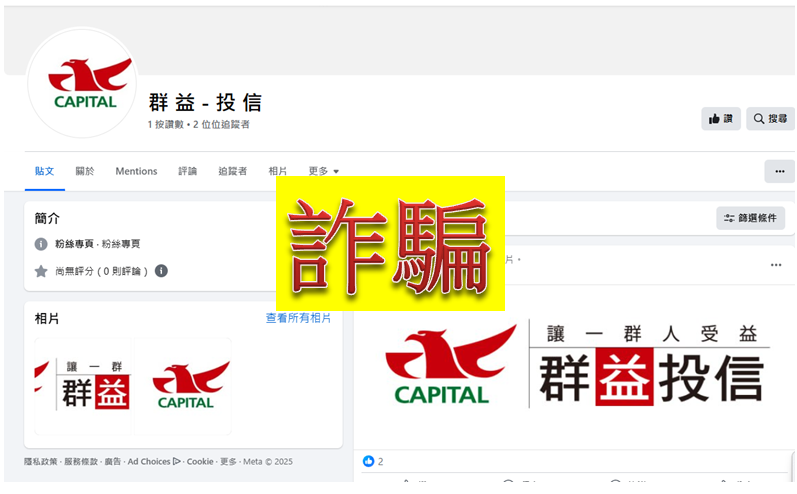Viewport: 797px width, 494px height.
Task: Open the 搜尋 search button
Action: (770, 119)
